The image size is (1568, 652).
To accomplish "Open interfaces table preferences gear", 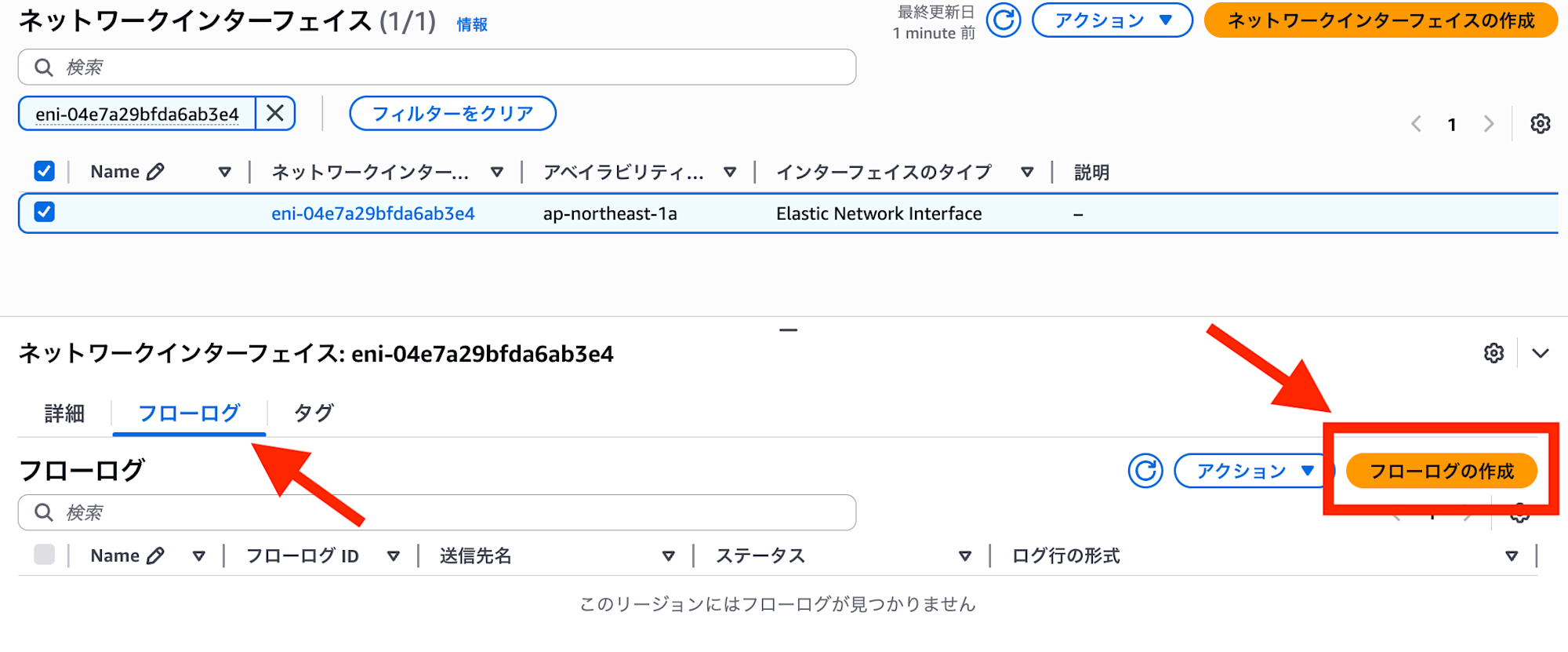I will 1540,124.
